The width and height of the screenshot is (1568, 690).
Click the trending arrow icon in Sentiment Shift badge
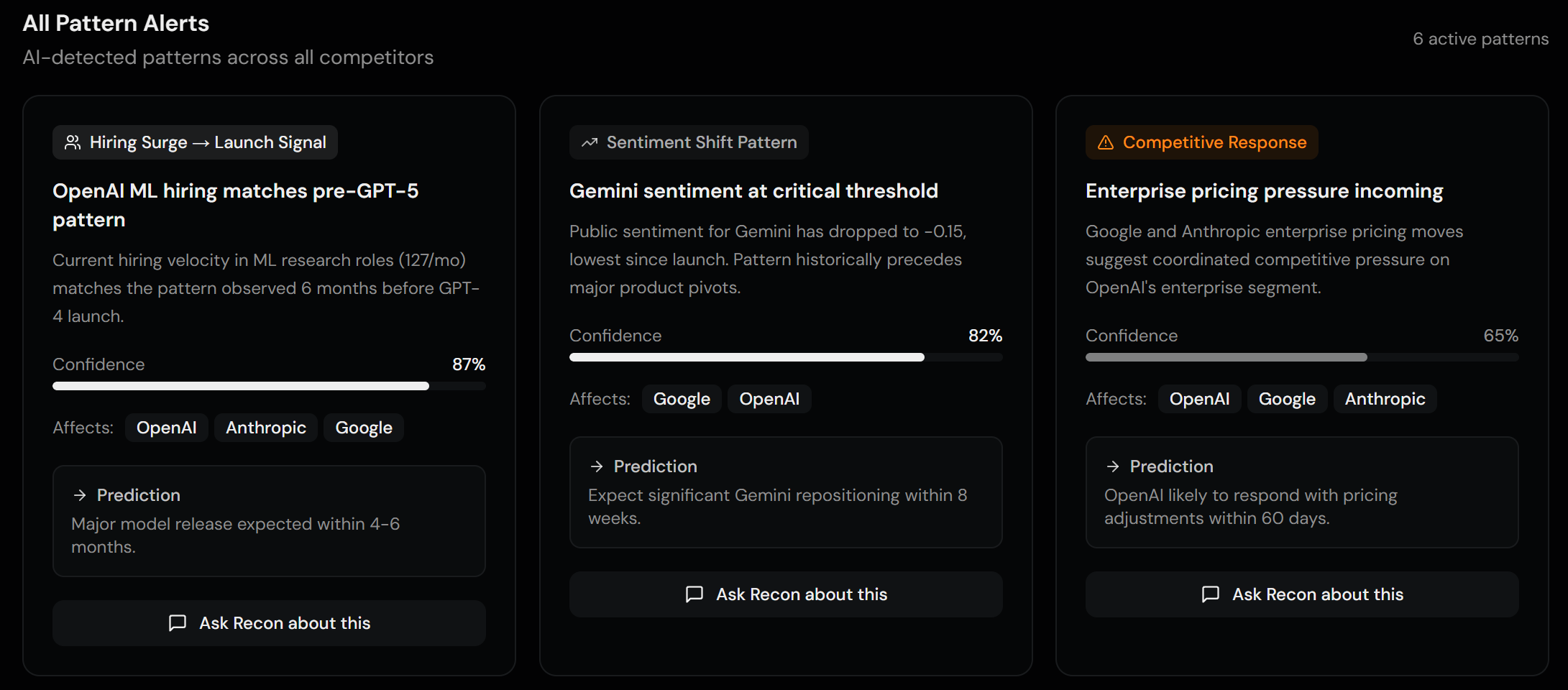tap(590, 142)
